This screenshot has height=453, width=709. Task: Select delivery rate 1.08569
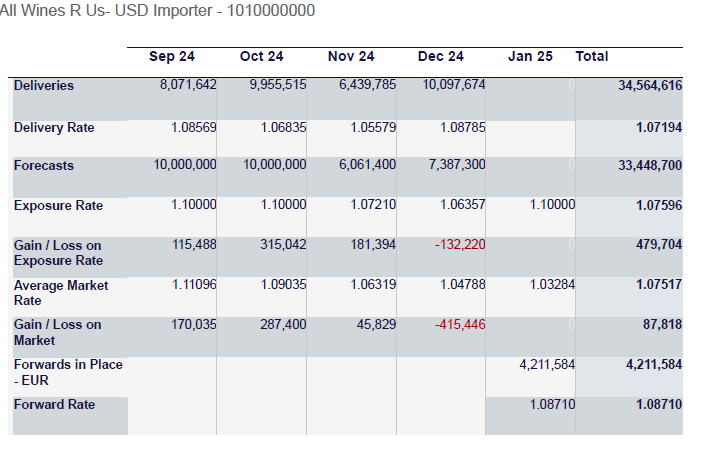[x=194, y=127]
